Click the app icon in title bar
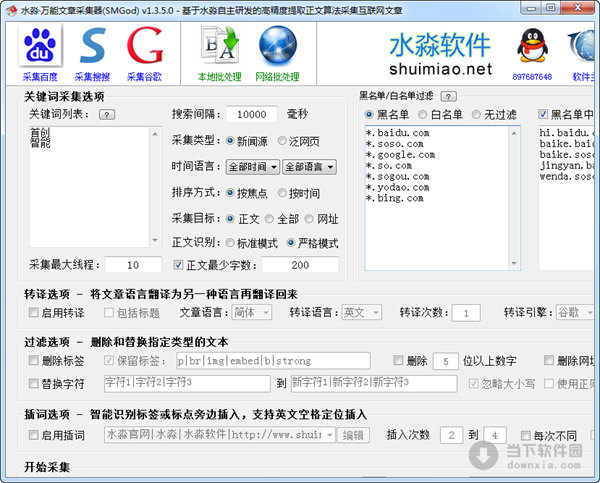Image resolution: width=600 pixels, height=483 pixels. [x=11, y=10]
